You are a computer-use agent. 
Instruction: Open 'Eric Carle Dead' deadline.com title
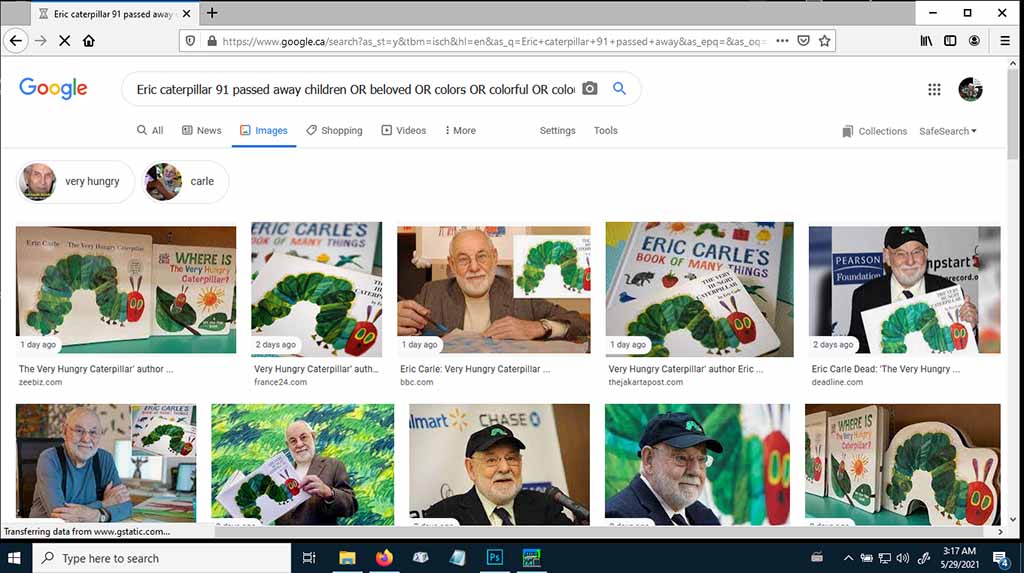pos(886,369)
